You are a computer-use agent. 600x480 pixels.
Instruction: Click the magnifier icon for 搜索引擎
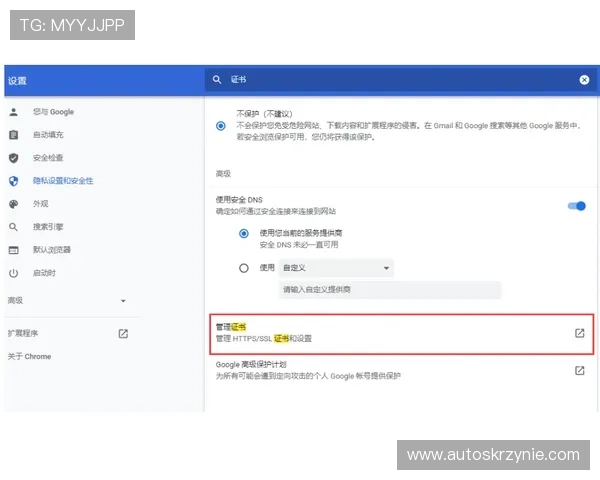point(14,227)
